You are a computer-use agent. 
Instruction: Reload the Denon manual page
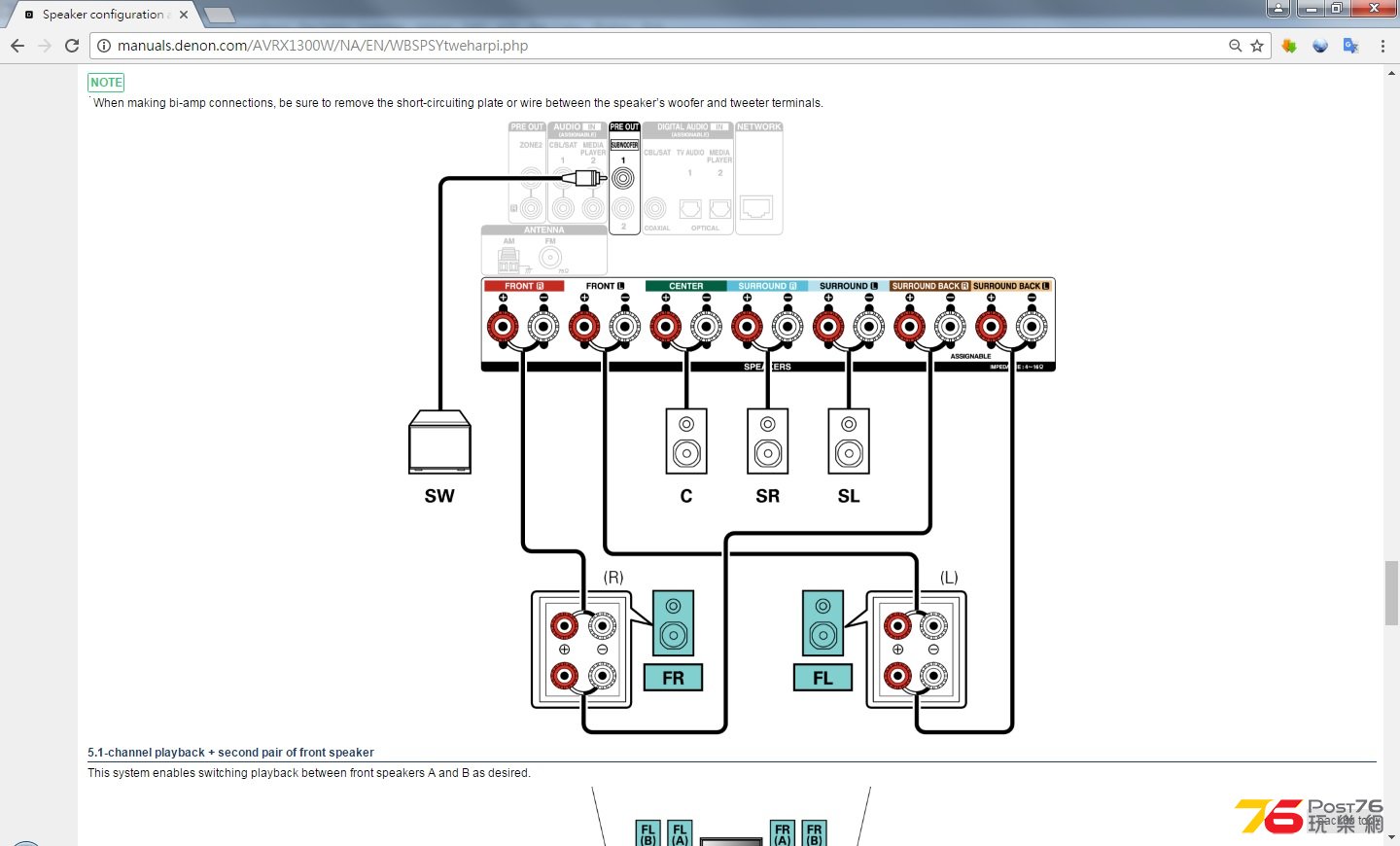(x=72, y=46)
